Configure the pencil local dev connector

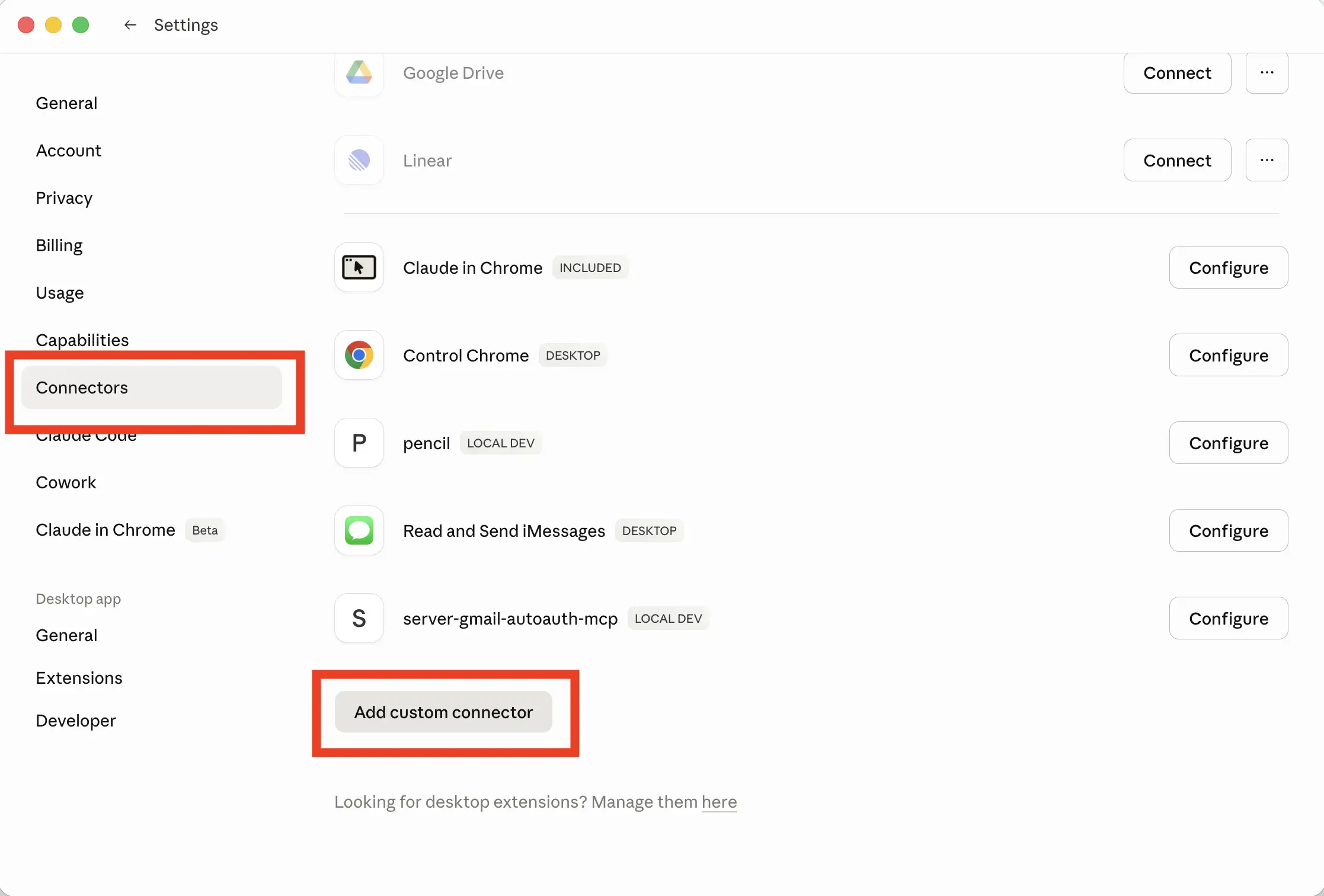pyautogui.click(x=1228, y=443)
